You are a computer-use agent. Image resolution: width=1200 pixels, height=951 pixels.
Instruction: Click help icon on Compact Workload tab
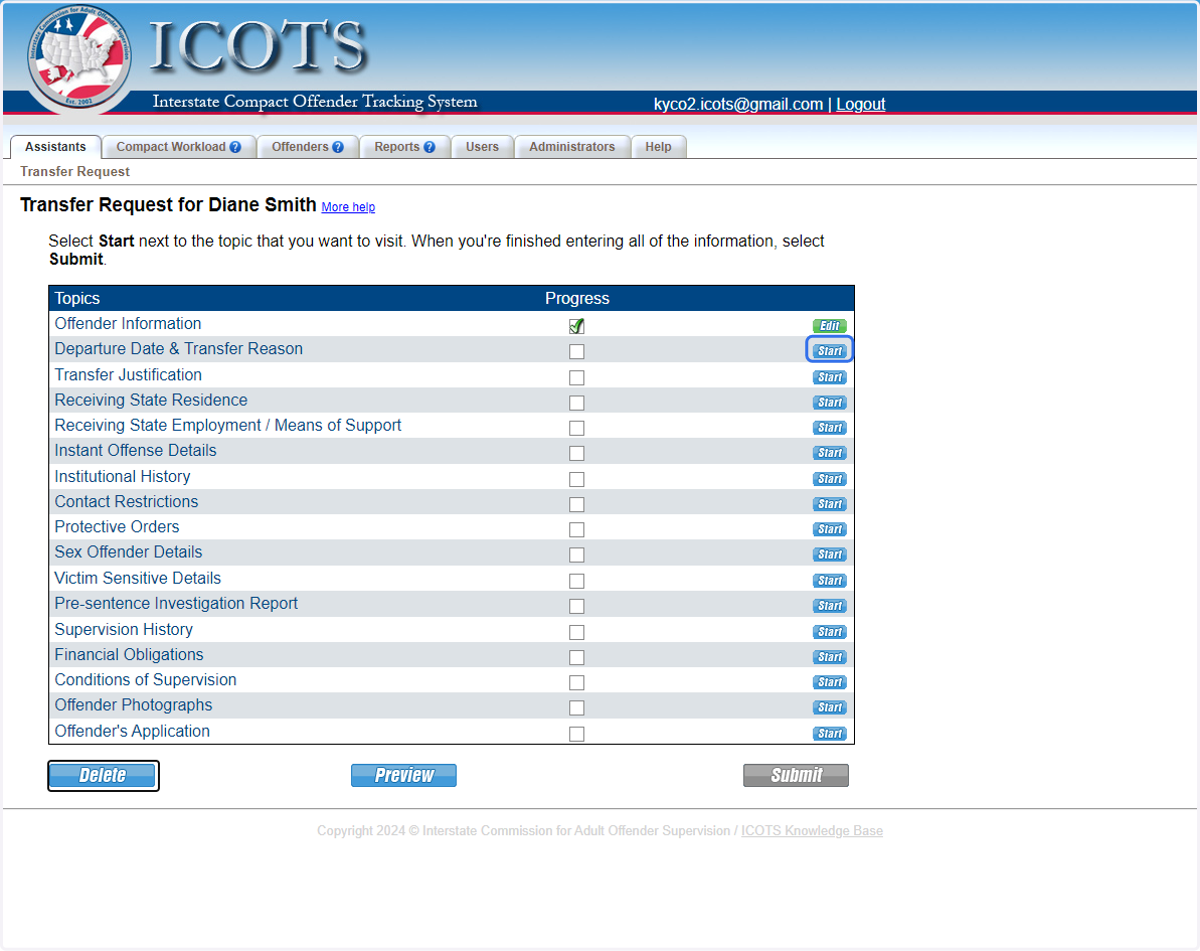click(236, 147)
